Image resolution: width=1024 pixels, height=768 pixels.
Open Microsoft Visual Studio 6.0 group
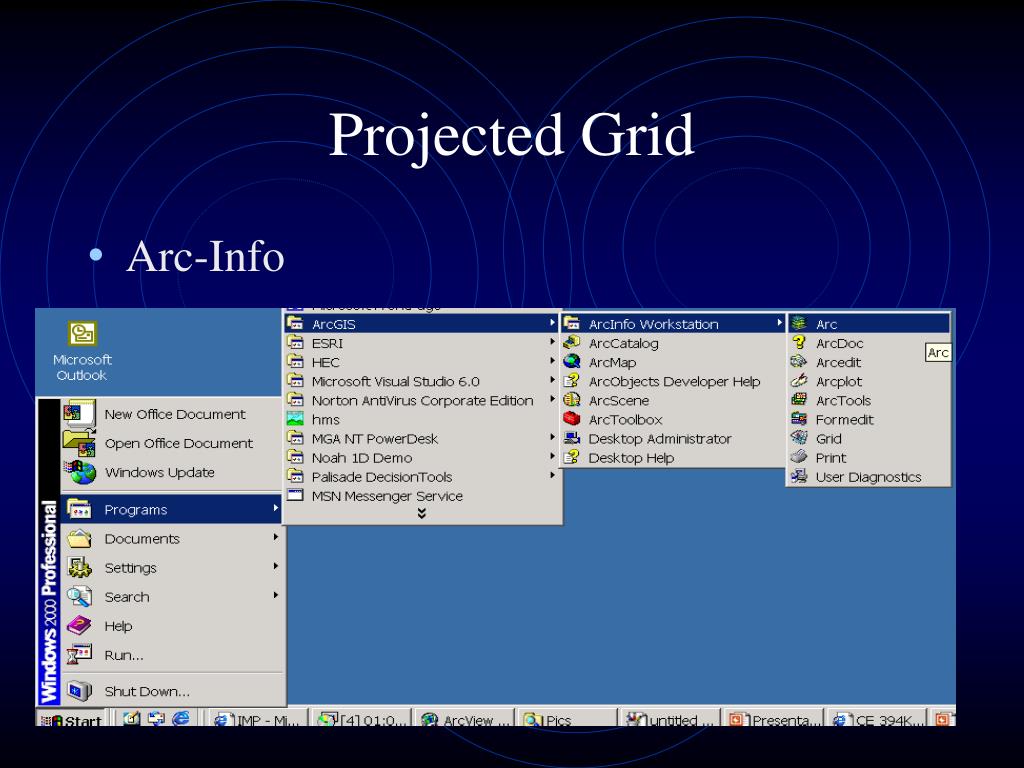click(422, 381)
